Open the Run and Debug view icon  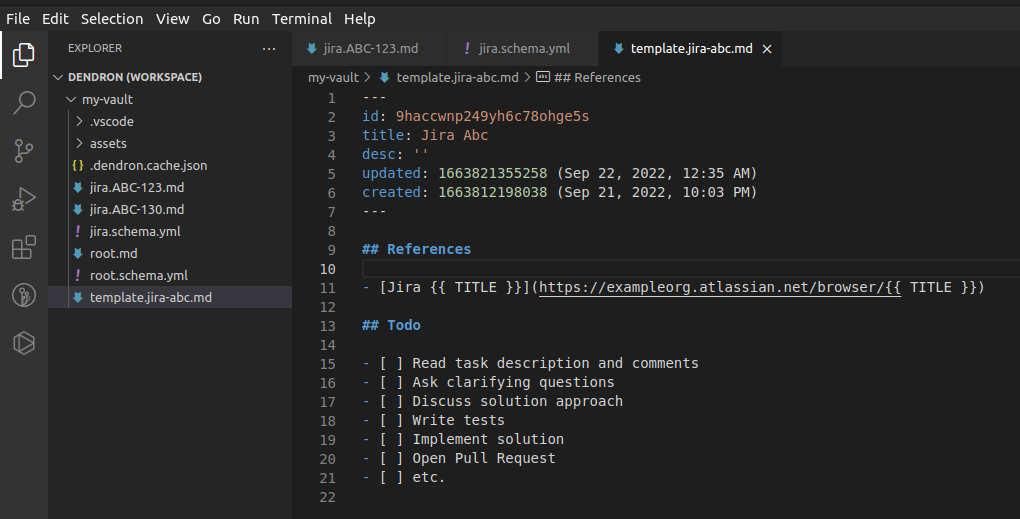23,199
